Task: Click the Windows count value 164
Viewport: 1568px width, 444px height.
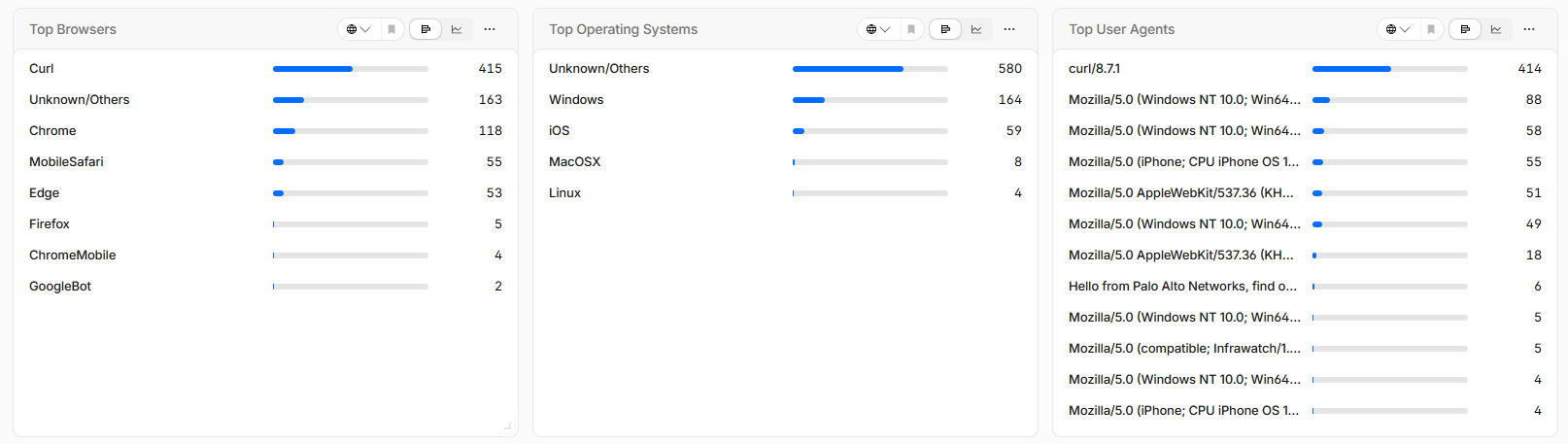Action: coord(1010,100)
